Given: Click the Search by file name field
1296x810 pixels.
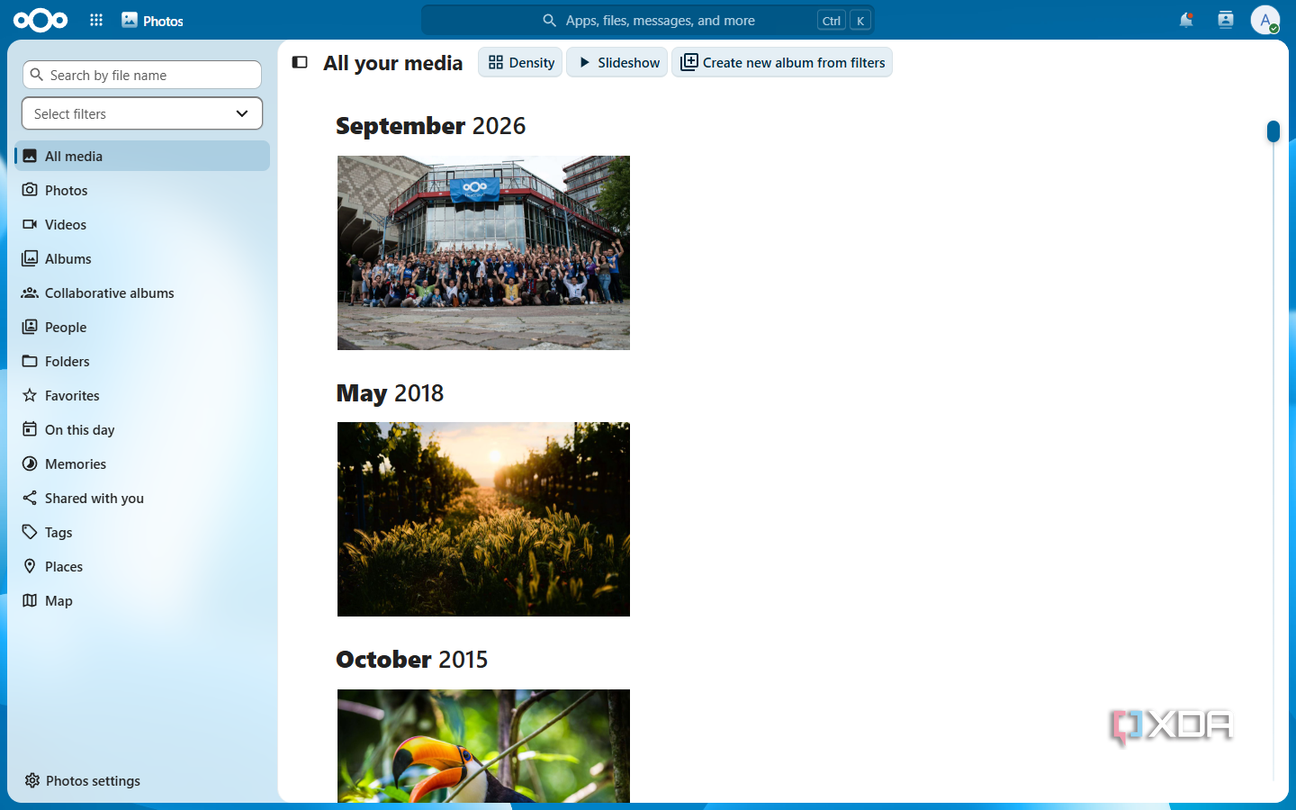Looking at the screenshot, I should (142, 75).
